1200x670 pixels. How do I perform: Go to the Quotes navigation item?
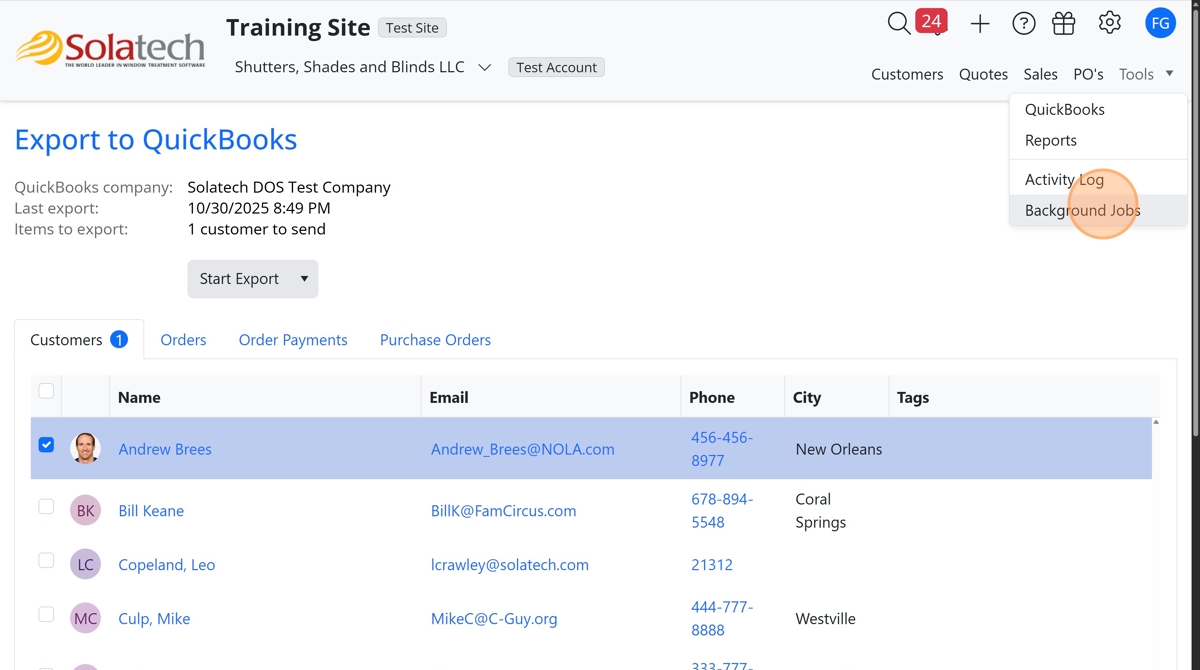point(983,74)
